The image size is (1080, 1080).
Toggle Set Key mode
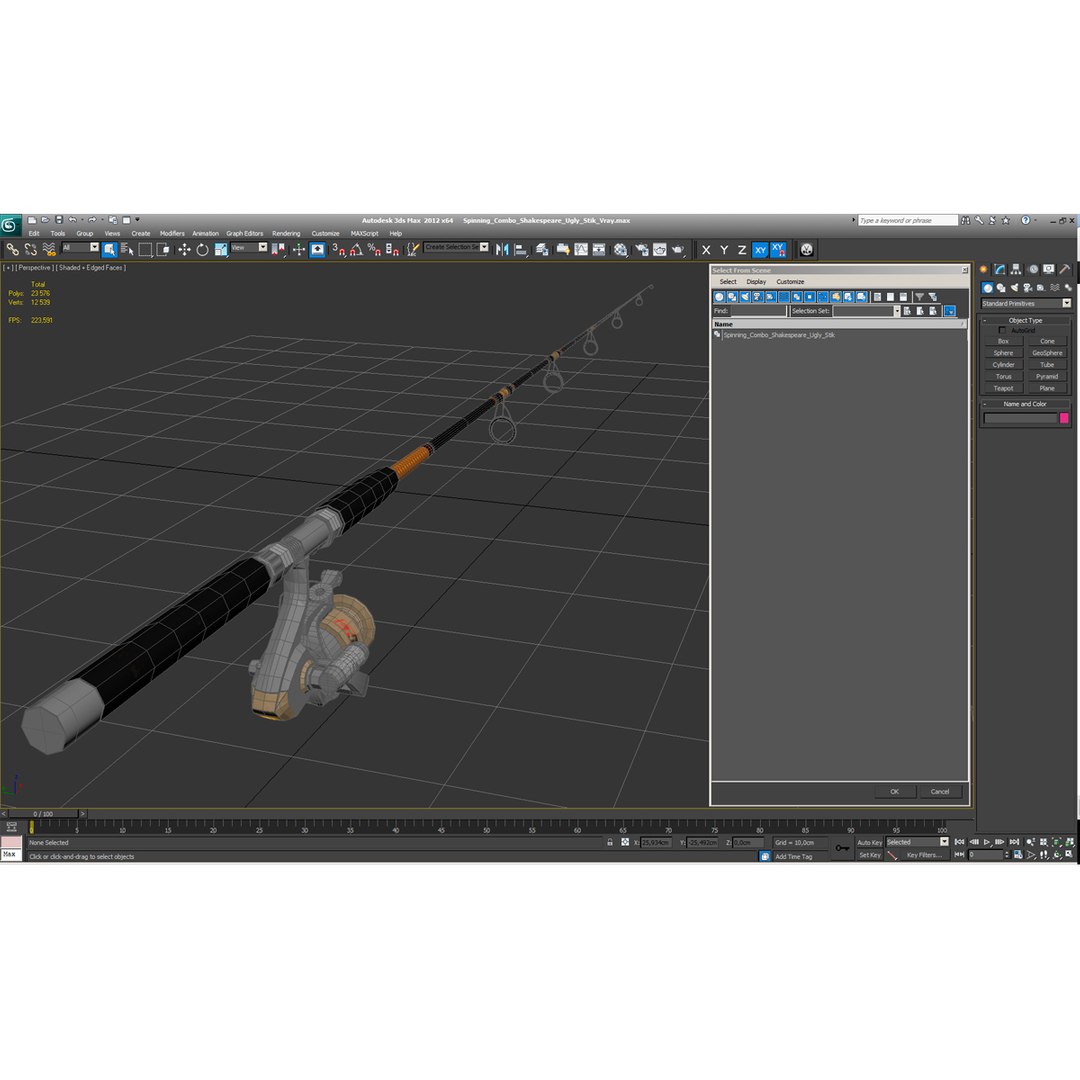tap(869, 855)
